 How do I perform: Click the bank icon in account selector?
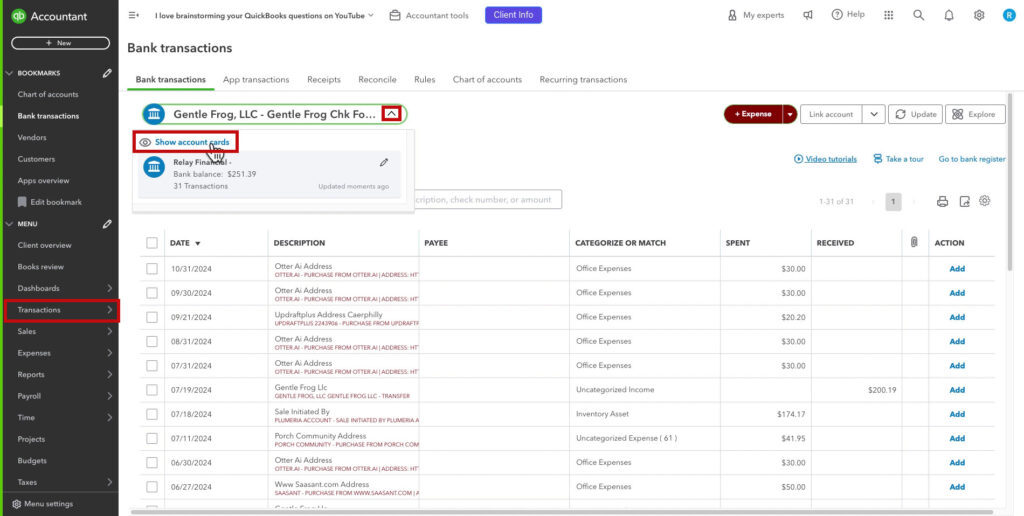[154, 115]
